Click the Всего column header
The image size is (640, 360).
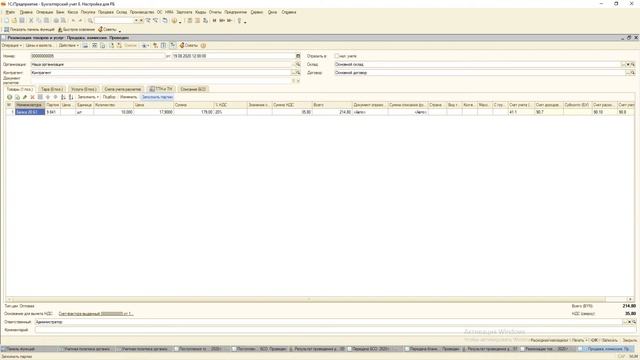click(x=332, y=105)
